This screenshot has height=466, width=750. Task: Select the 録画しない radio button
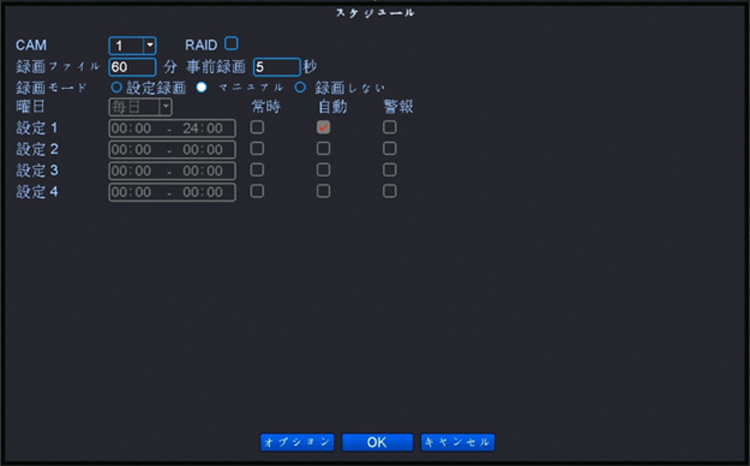(300, 87)
